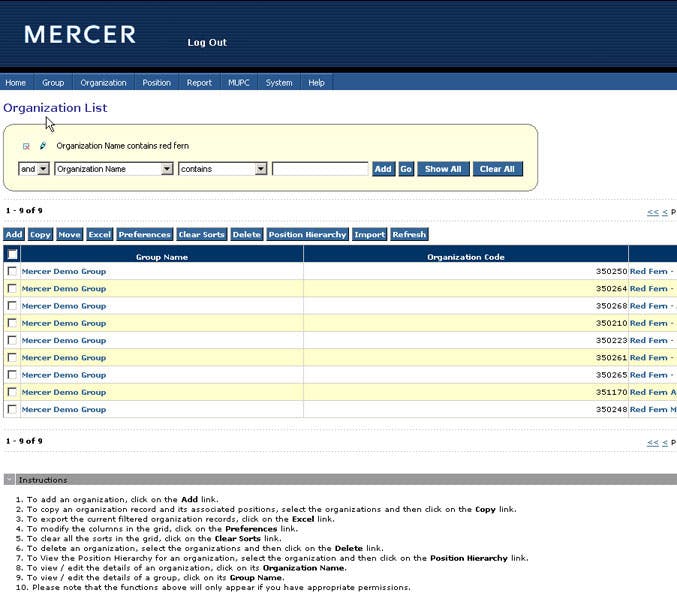Click the Position Hierarchy toolbar button

307,235
